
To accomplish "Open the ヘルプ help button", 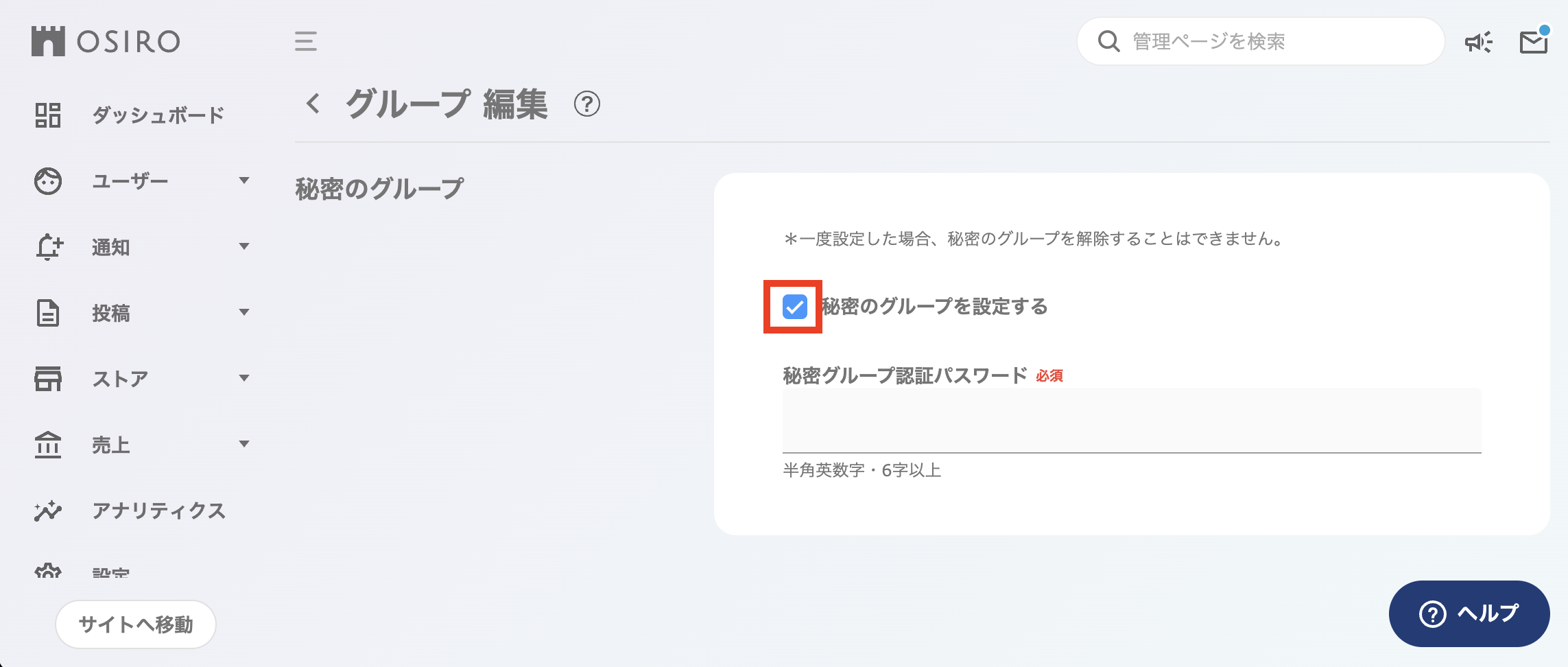I will [x=1469, y=613].
